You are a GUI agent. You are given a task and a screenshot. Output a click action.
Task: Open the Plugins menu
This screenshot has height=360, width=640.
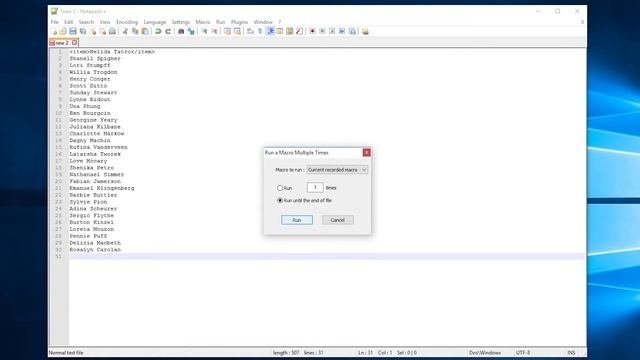pos(239,22)
